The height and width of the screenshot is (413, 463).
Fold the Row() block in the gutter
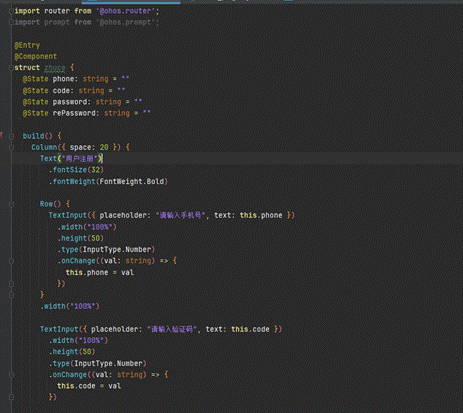[x=11, y=204]
